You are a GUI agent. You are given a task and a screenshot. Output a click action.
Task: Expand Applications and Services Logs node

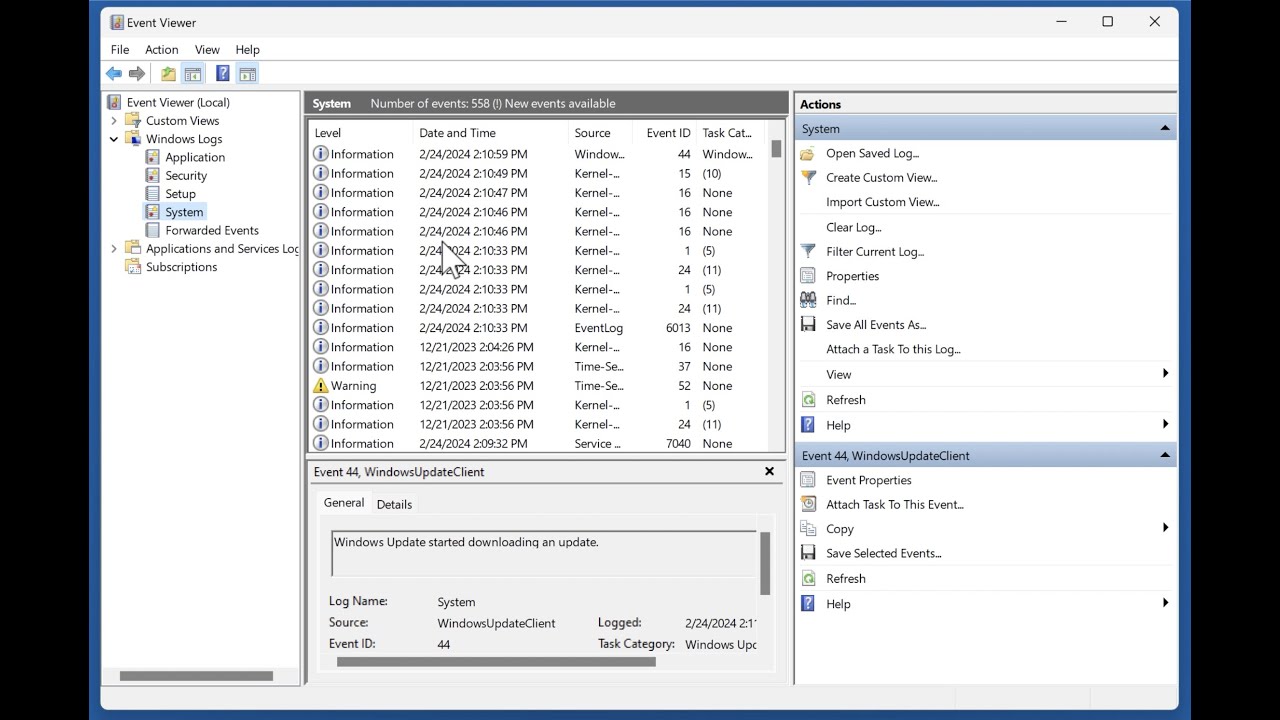pos(113,249)
